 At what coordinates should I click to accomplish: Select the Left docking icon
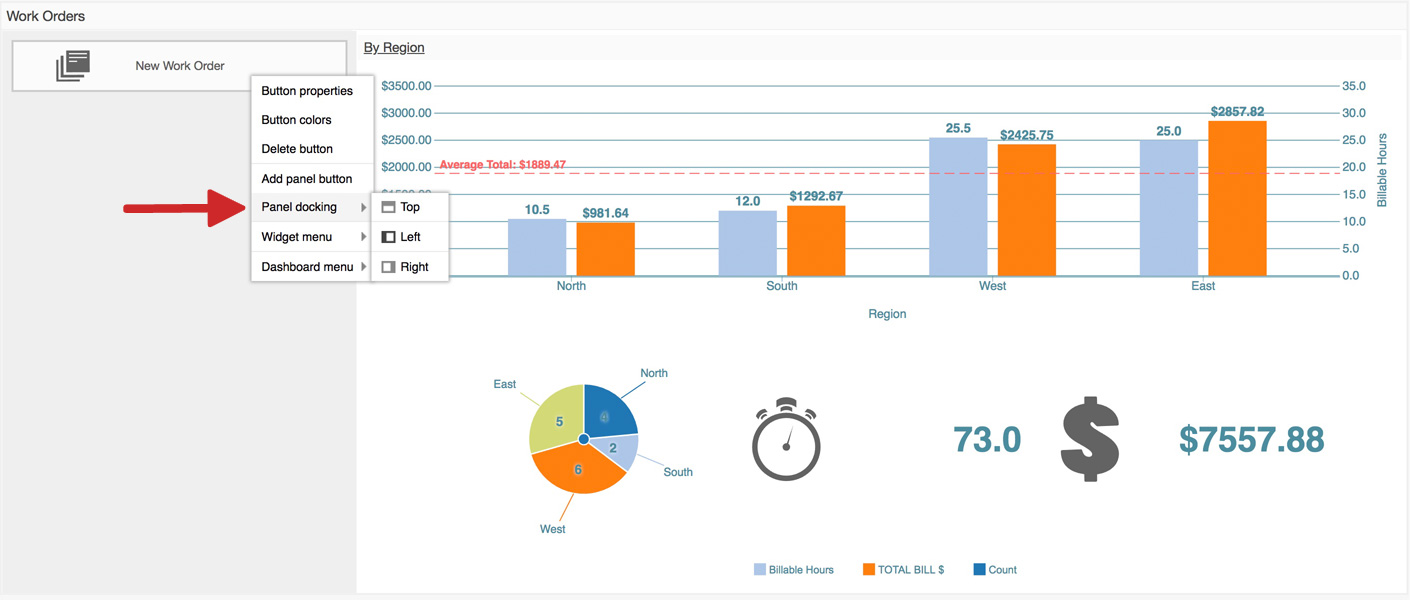point(389,237)
